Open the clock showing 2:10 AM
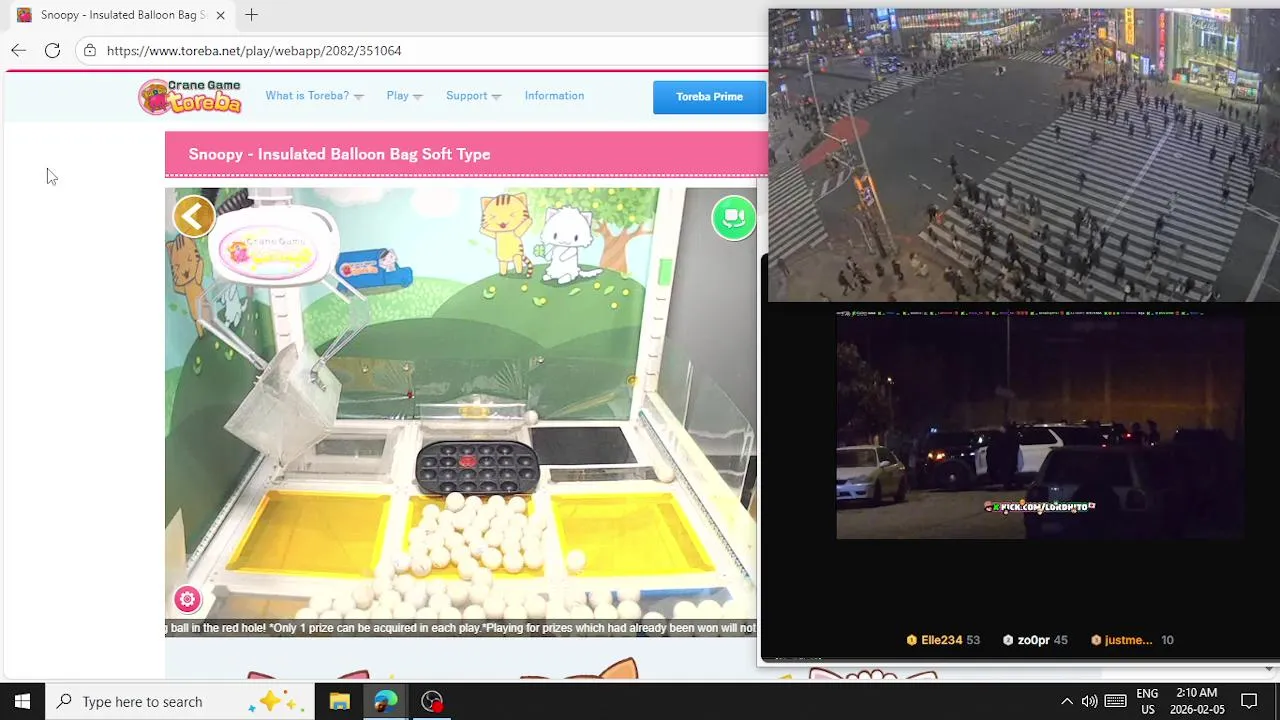This screenshot has height=720, width=1280. [x=1196, y=701]
